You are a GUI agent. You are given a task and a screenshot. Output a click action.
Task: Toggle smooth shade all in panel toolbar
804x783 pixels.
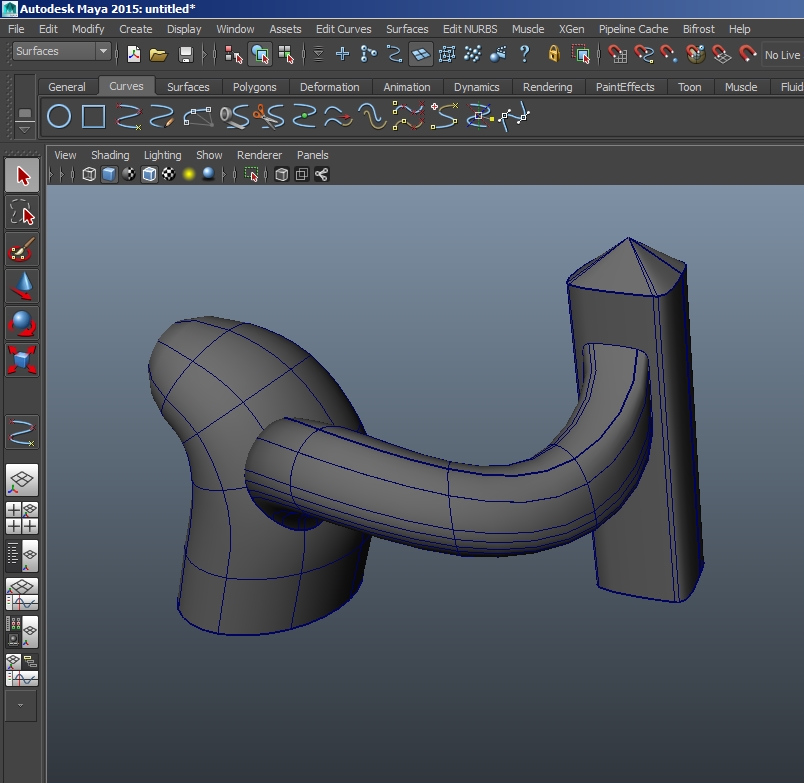(109, 174)
